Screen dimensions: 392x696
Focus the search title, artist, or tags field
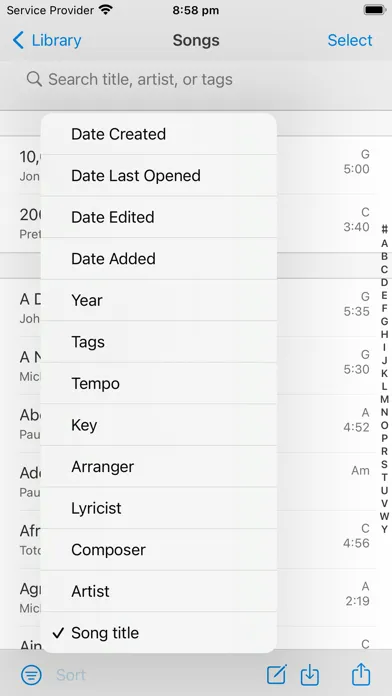point(196,79)
